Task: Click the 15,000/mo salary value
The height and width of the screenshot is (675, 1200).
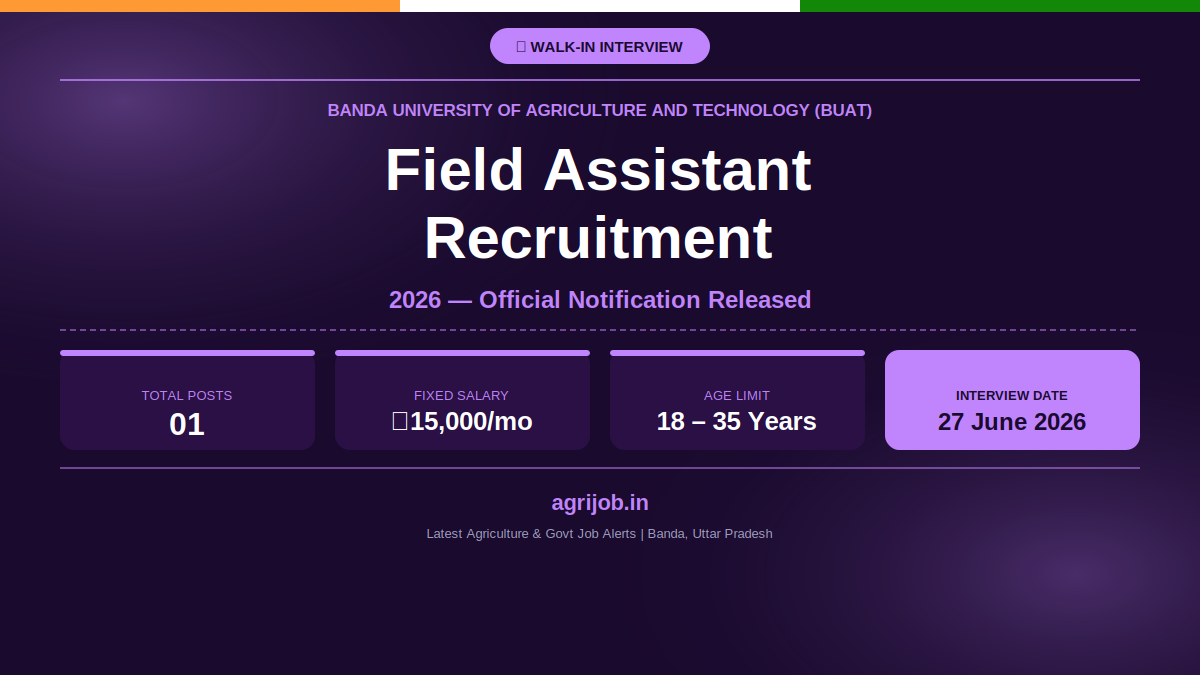Action: click(x=462, y=421)
